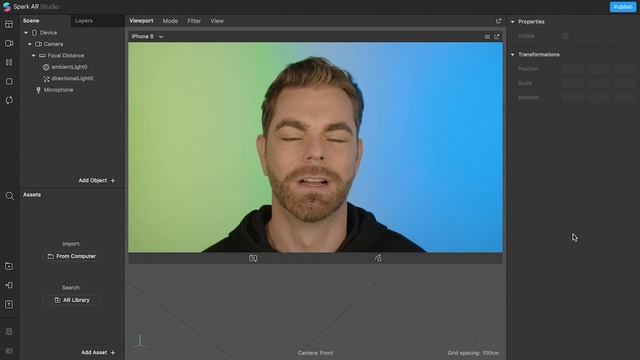The width and height of the screenshot is (640, 360).
Task: Click the 'Camera: Front' label
Action: [315, 353]
